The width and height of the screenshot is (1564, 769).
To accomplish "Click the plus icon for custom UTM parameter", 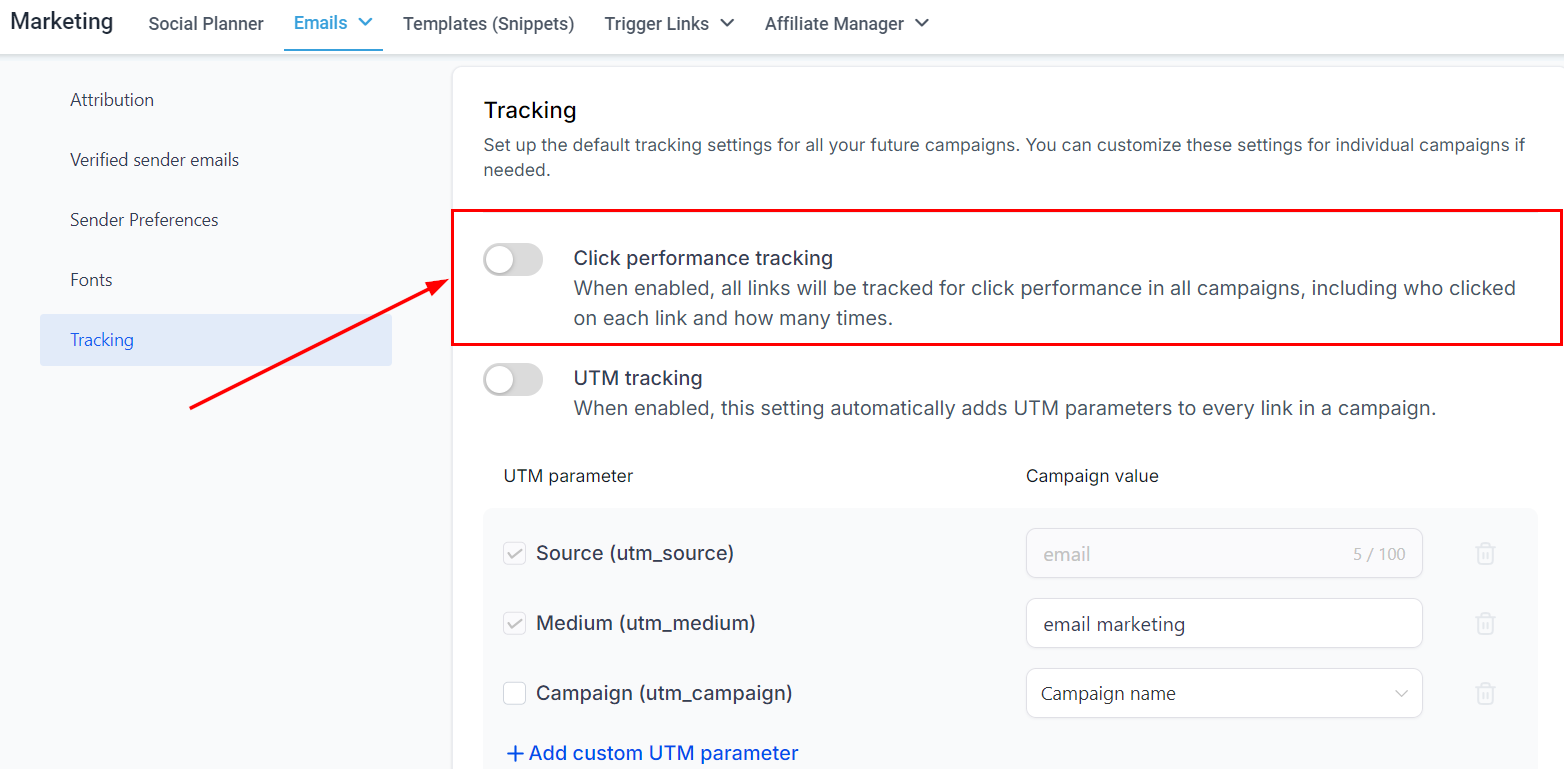I will tap(515, 754).
